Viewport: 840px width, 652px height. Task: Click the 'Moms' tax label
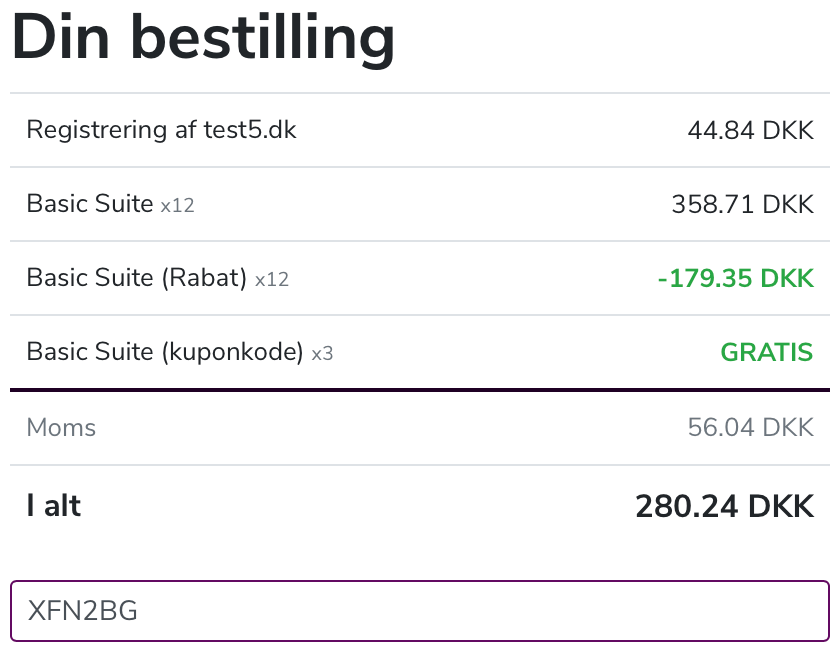61,428
